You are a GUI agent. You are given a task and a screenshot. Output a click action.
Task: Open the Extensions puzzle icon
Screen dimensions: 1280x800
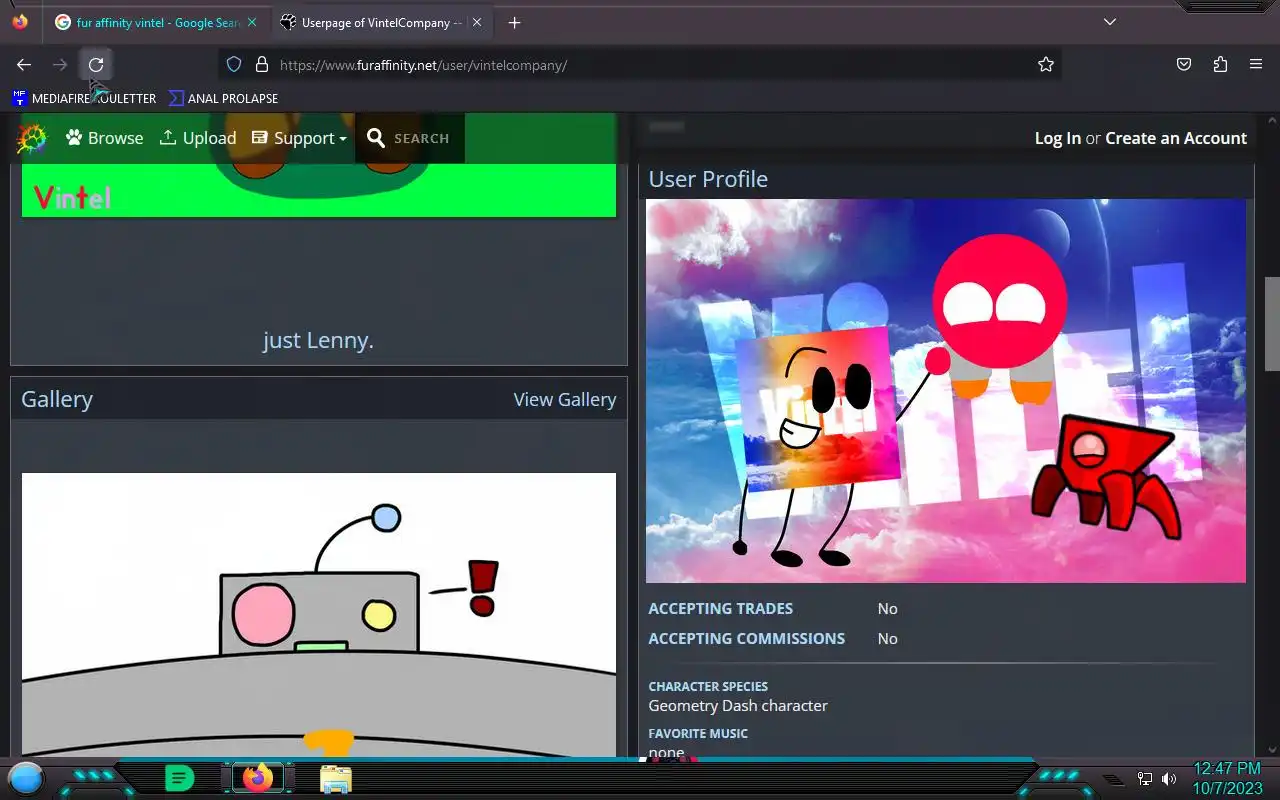point(1220,65)
